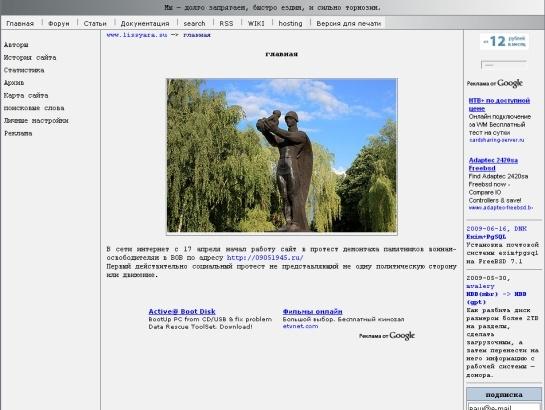Open Adaptec 2420sa Freebsd ad
The height and width of the screenshot is (410, 545).
[x=493, y=164]
